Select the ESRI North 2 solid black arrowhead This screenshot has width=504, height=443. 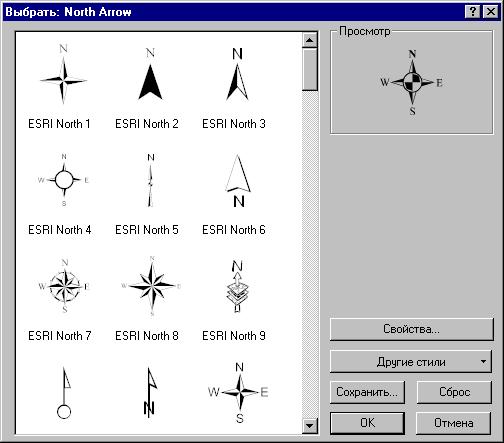[150, 74]
